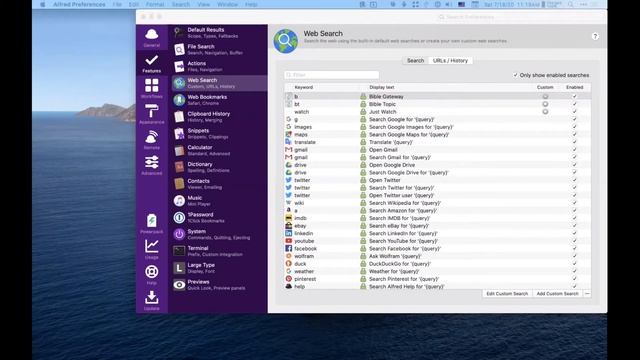Toggle enabled checkbox for Search Pinterest

coord(574,279)
